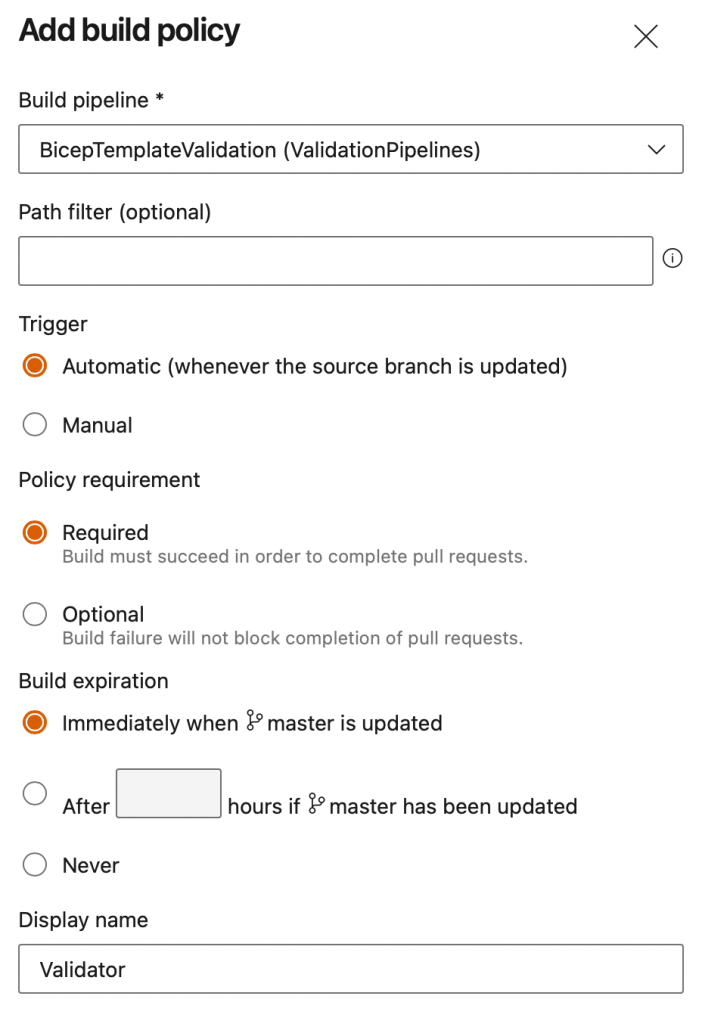Click the Display name field containing Validator
Screen dimensions: 702x1024
tap(350, 969)
